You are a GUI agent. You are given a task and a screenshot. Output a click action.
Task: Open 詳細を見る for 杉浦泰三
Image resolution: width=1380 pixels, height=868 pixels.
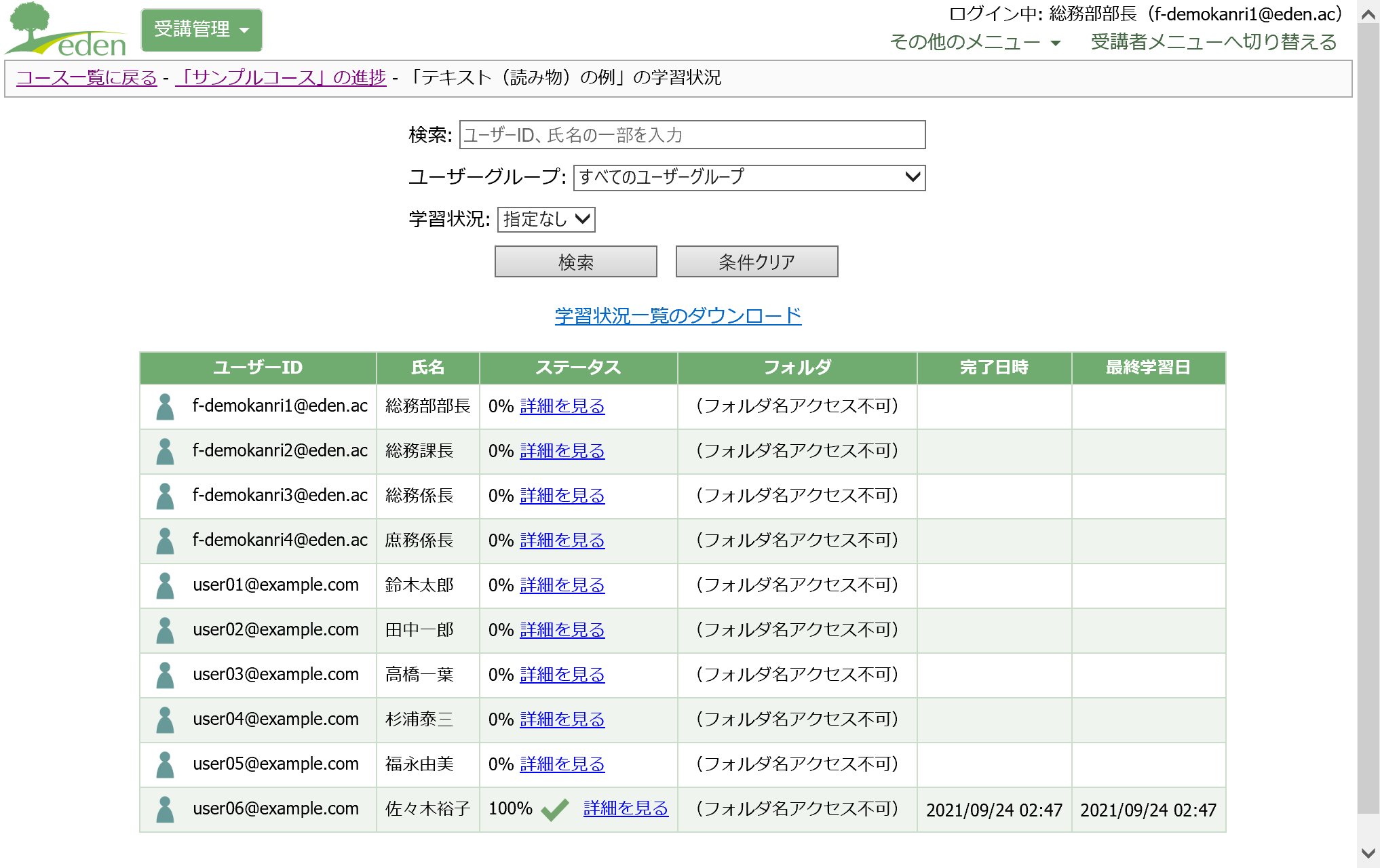(562, 719)
